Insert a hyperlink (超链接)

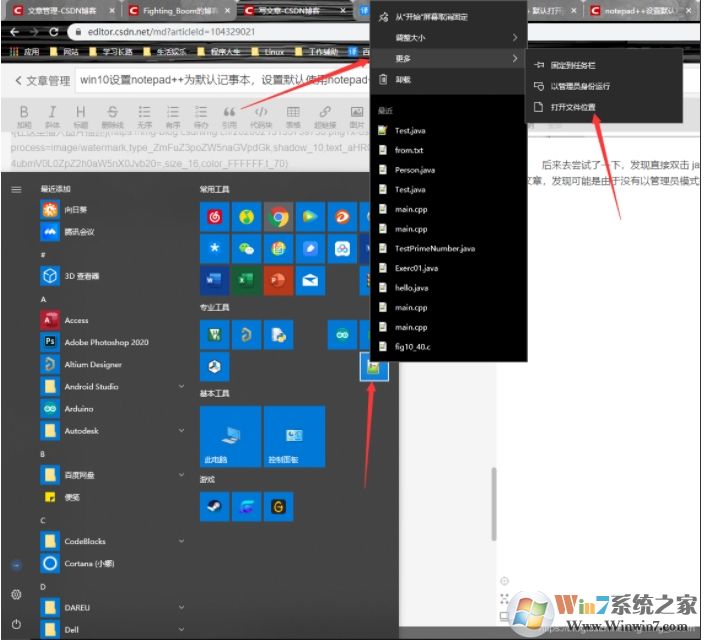pyautogui.click(x=325, y=116)
